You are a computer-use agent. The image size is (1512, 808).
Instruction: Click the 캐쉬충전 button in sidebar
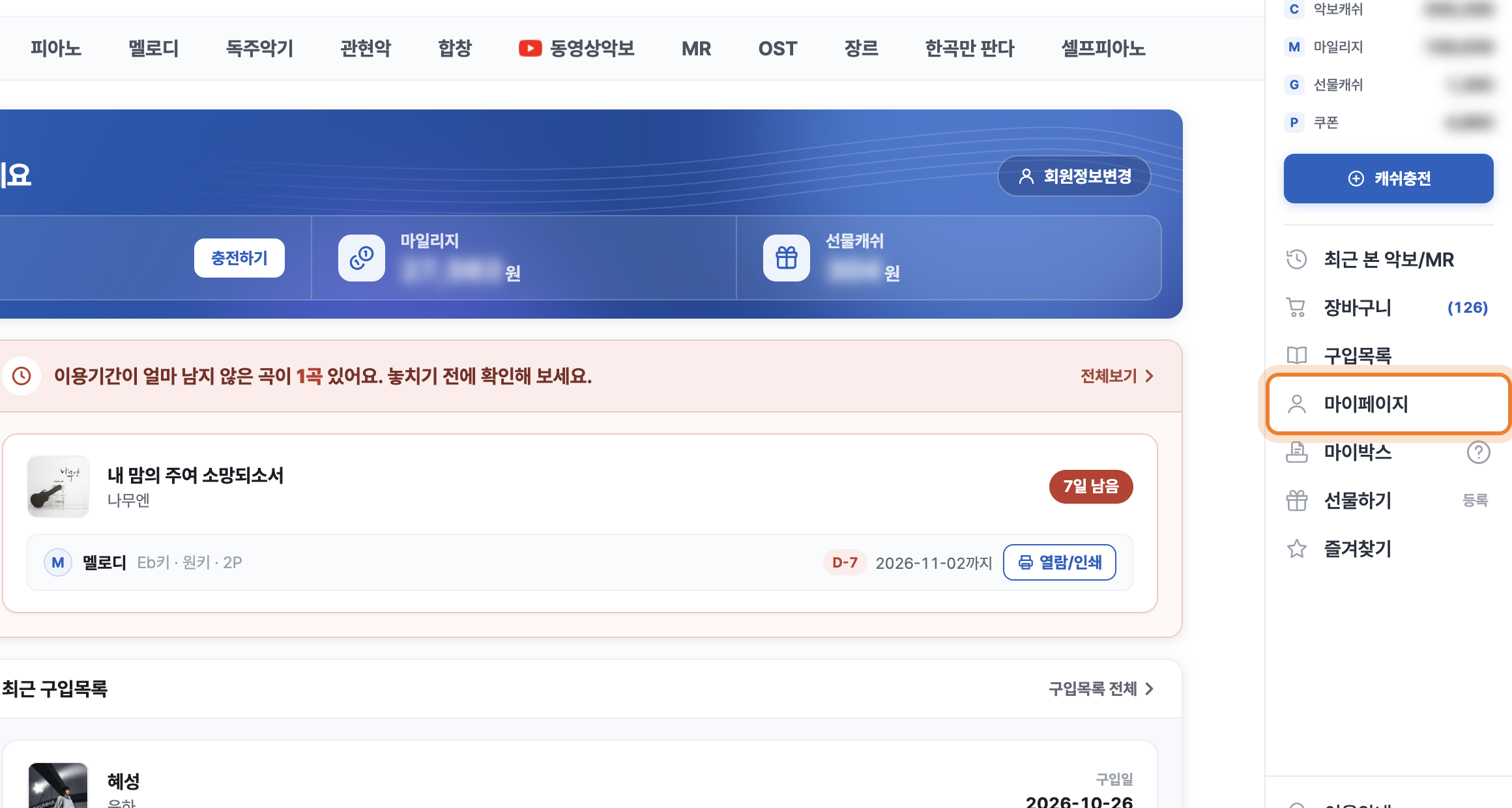(1389, 179)
